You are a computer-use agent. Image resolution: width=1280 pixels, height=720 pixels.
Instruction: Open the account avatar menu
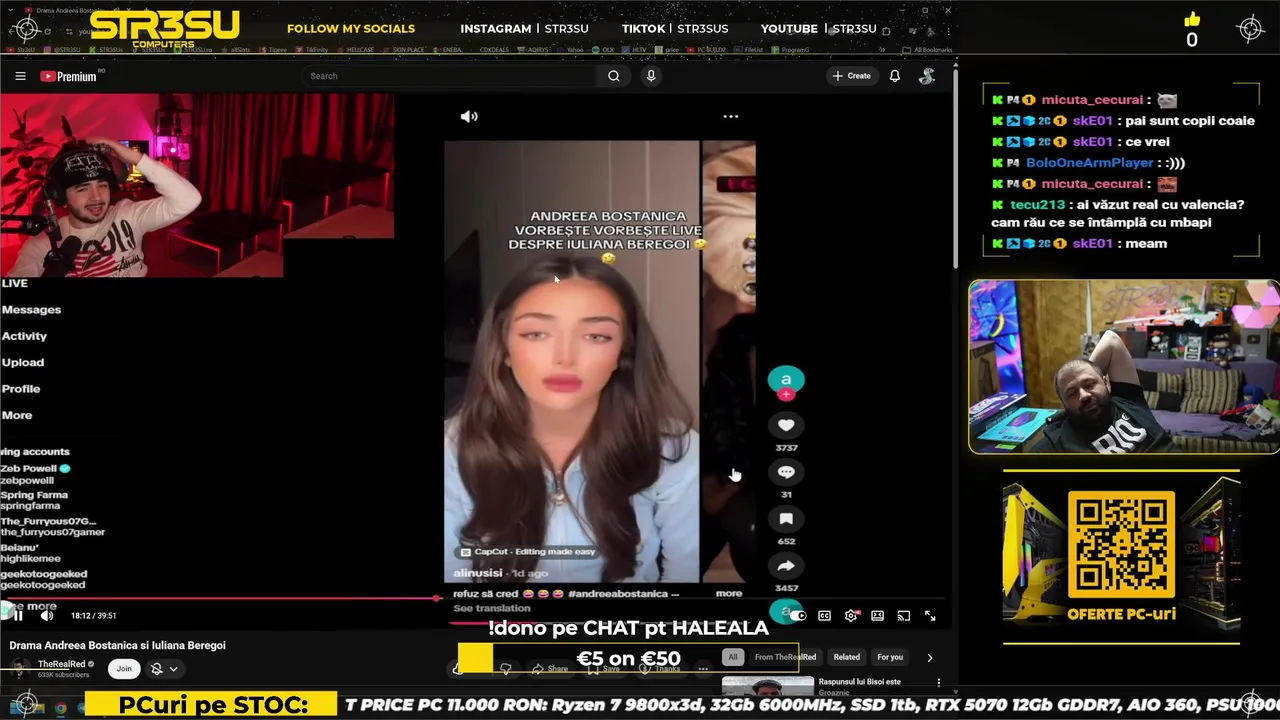[x=927, y=76]
